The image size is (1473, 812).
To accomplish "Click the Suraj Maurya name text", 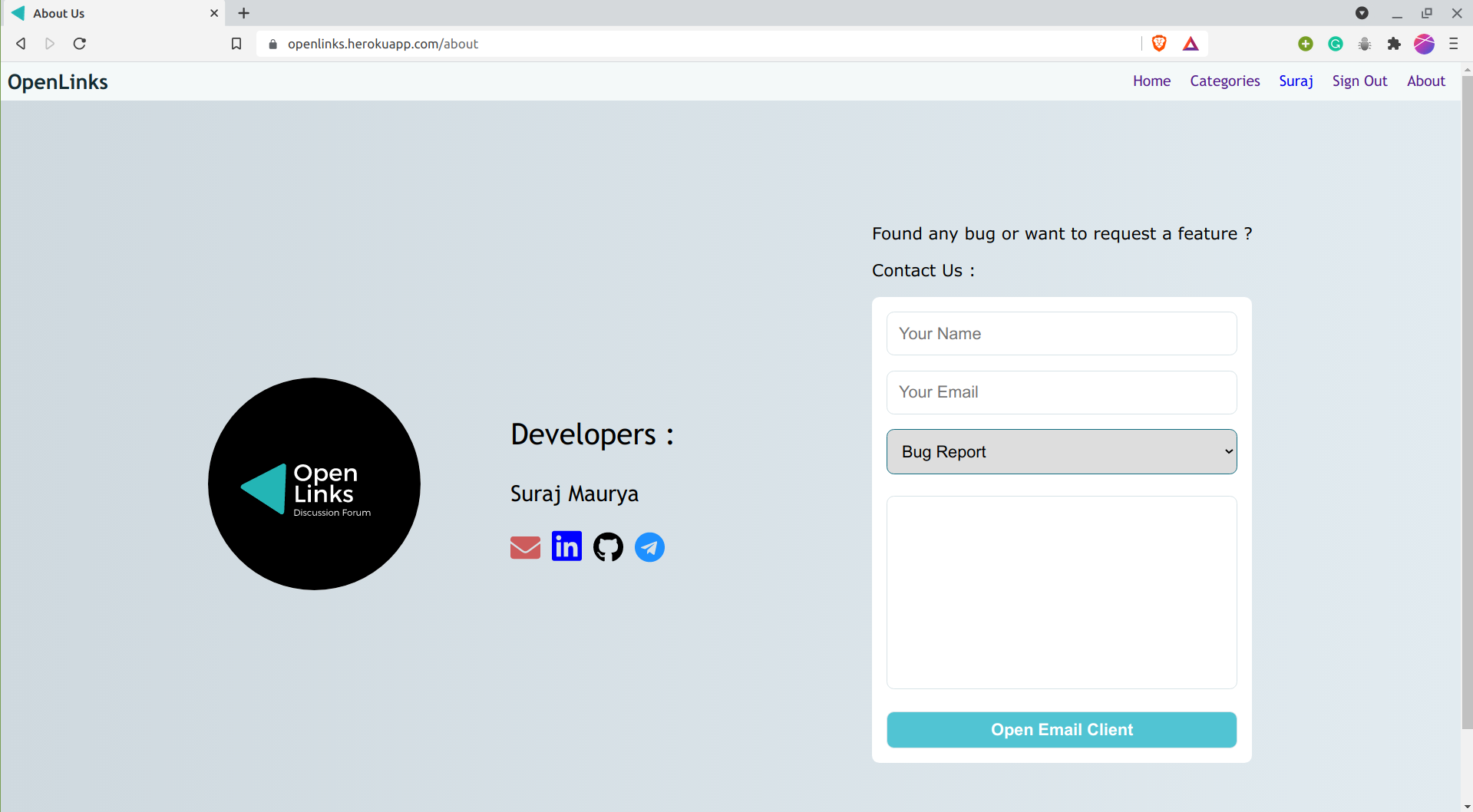I will click(574, 493).
